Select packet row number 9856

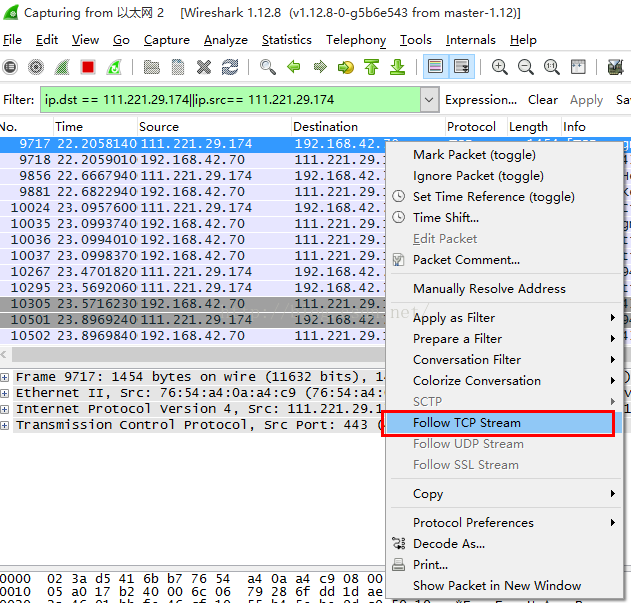click(x=192, y=176)
